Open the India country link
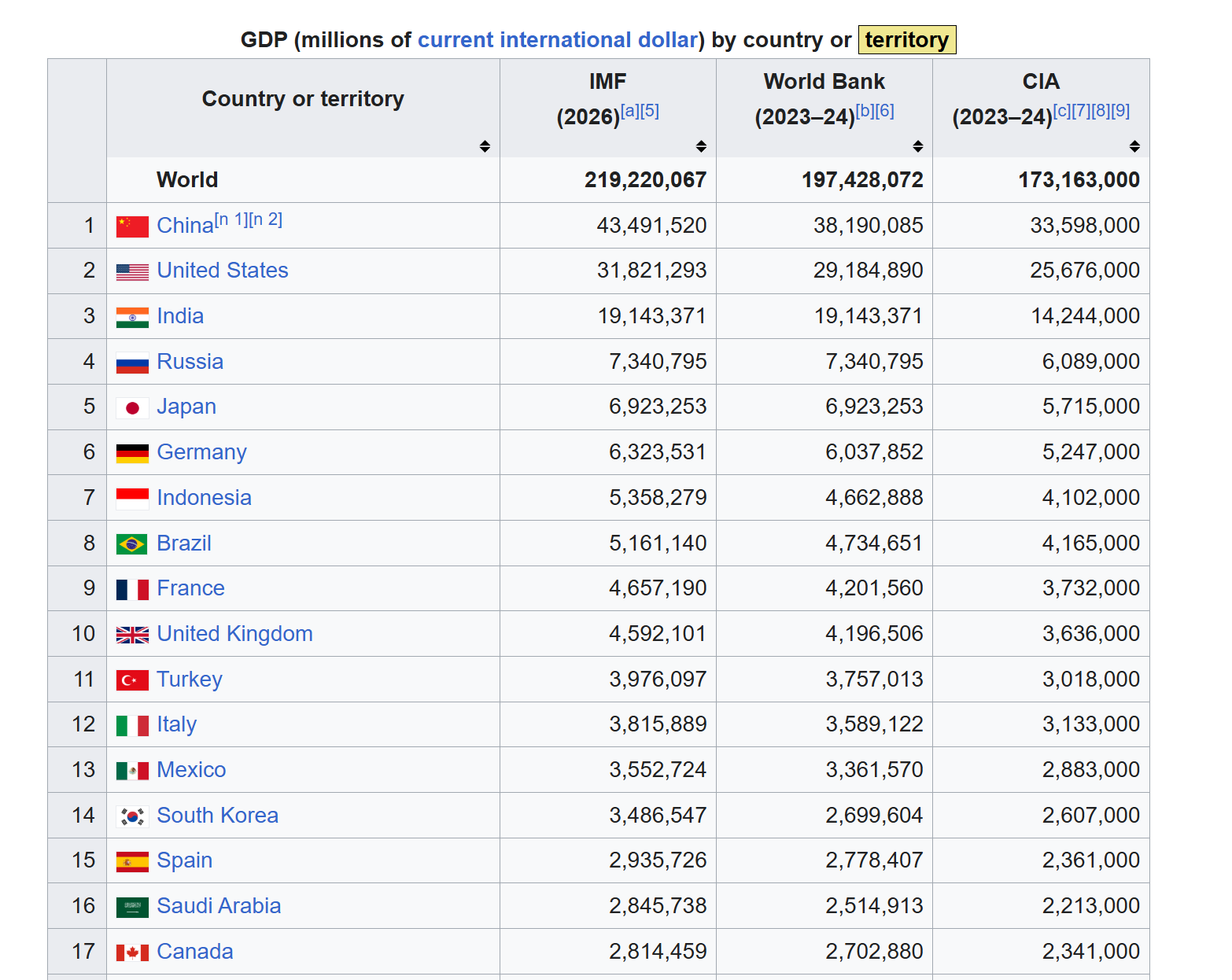 click(180, 316)
